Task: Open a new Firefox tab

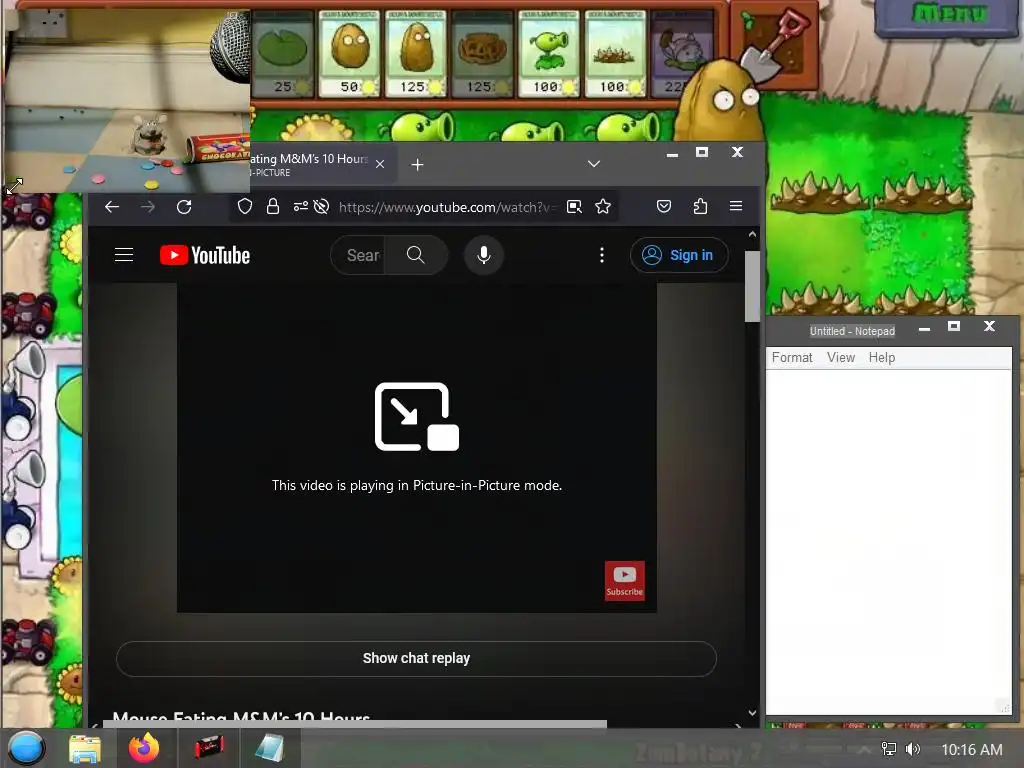Action: 417,165
